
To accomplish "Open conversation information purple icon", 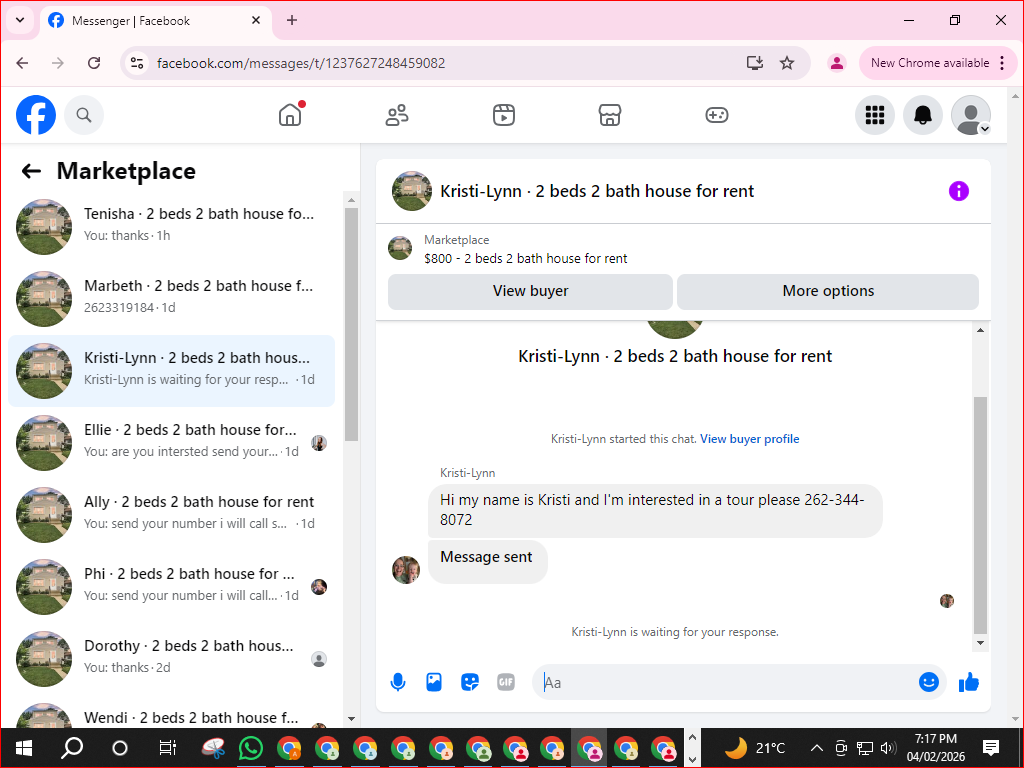I will pyautogui.click(x=959, y=191).
